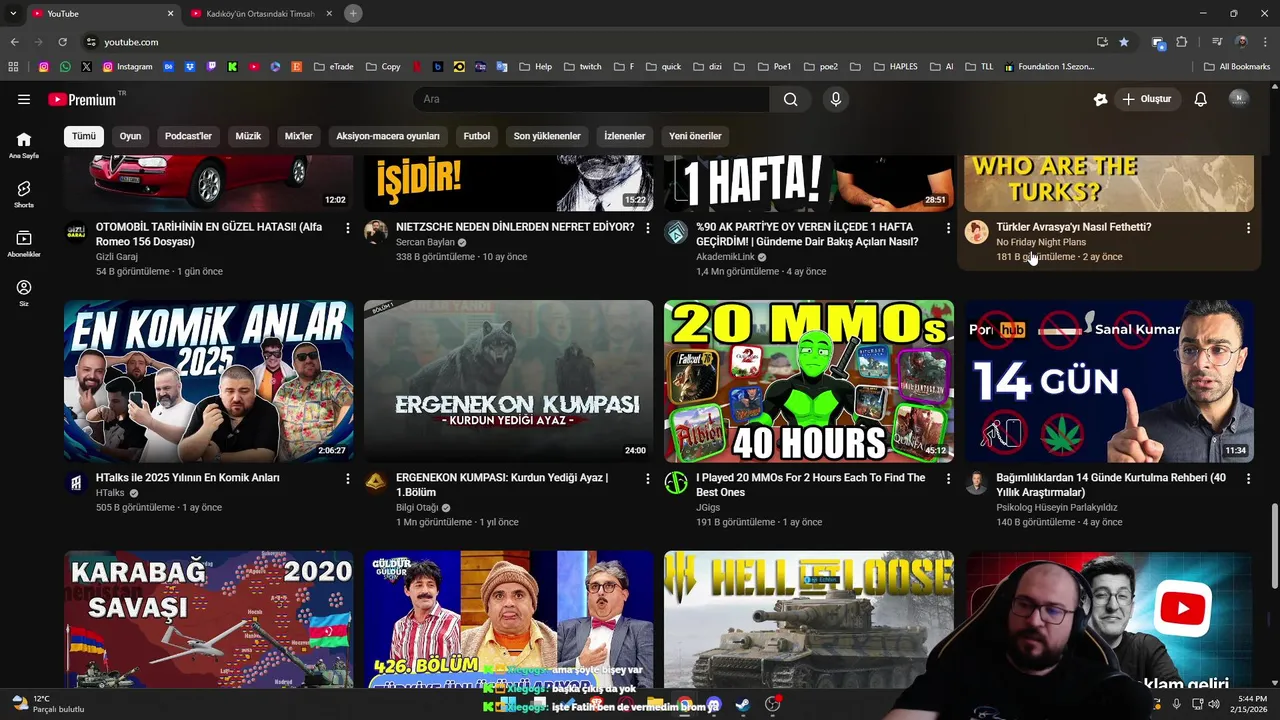Open options for Türkler Avrasya'yı video
This screenshot has height=720, width=1280.
pos(1248,228)
